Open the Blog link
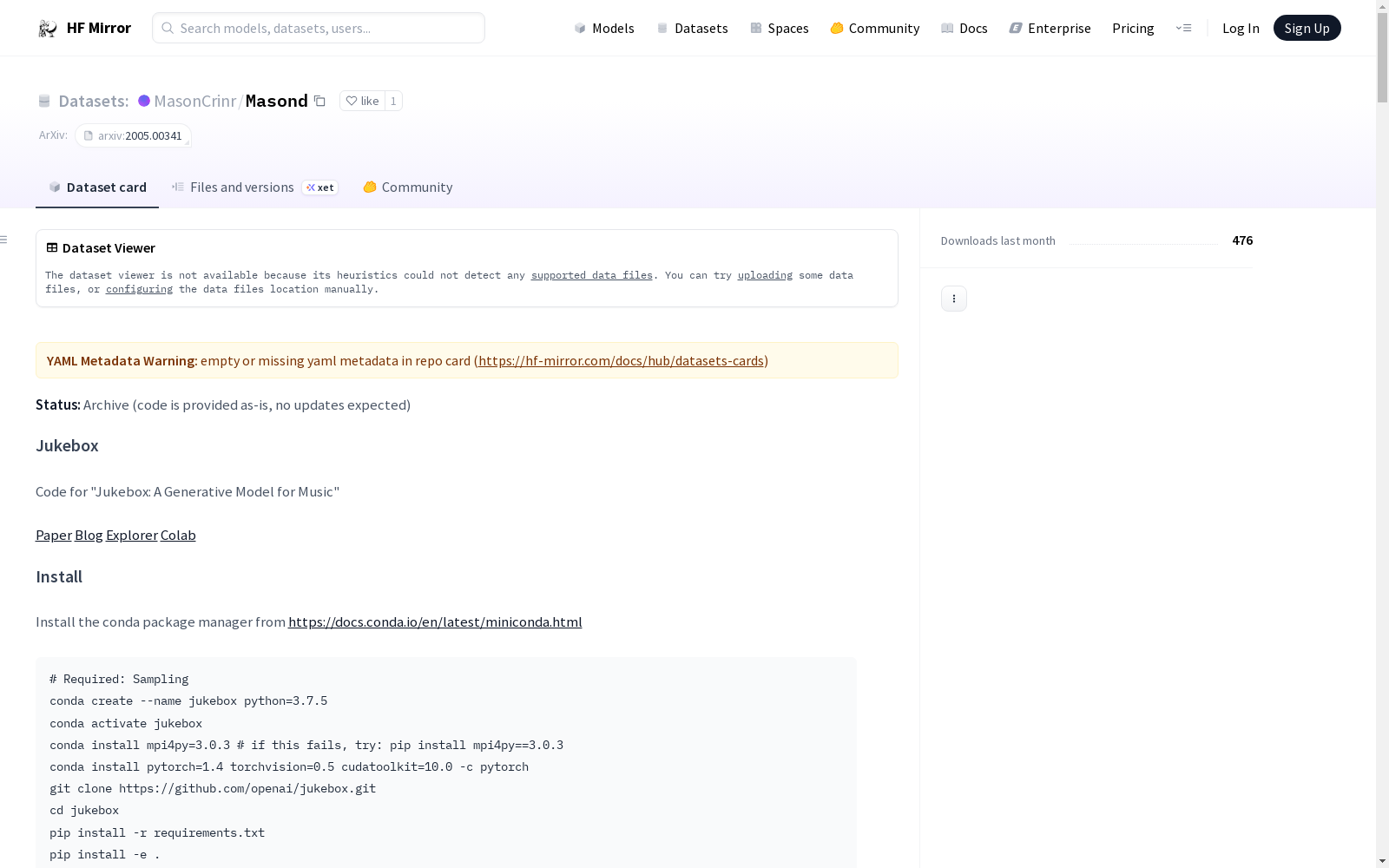This screenshot has height=868, width=1389. pyautogui.click(x=89, y=535)
